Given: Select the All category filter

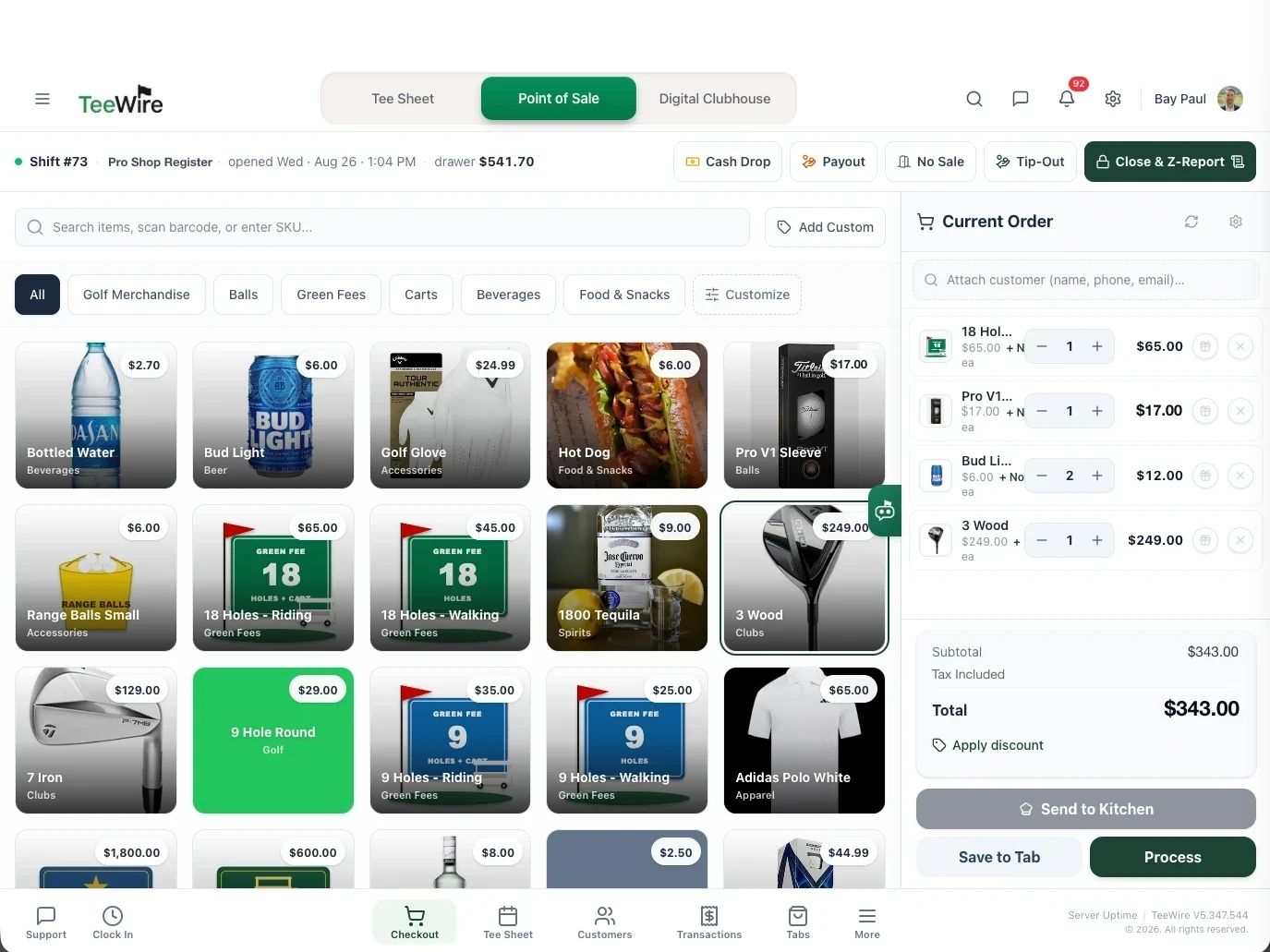Looking at the screenshot, I should coord(37,295).
